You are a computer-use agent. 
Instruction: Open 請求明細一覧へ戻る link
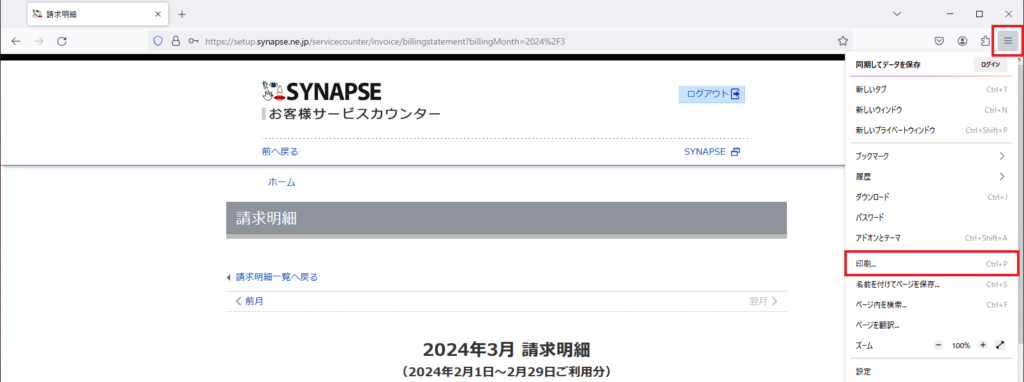(x=277, y=277)
